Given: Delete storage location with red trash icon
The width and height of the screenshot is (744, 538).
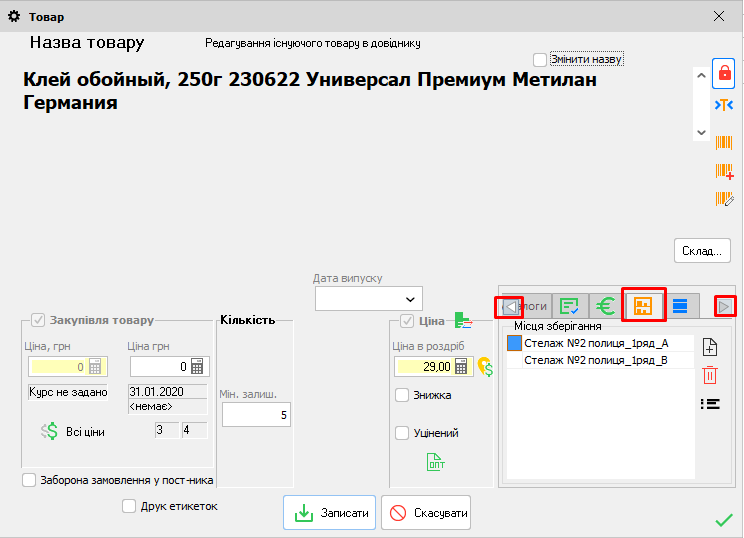Looking at the screenshot, I should pos(710,375).
